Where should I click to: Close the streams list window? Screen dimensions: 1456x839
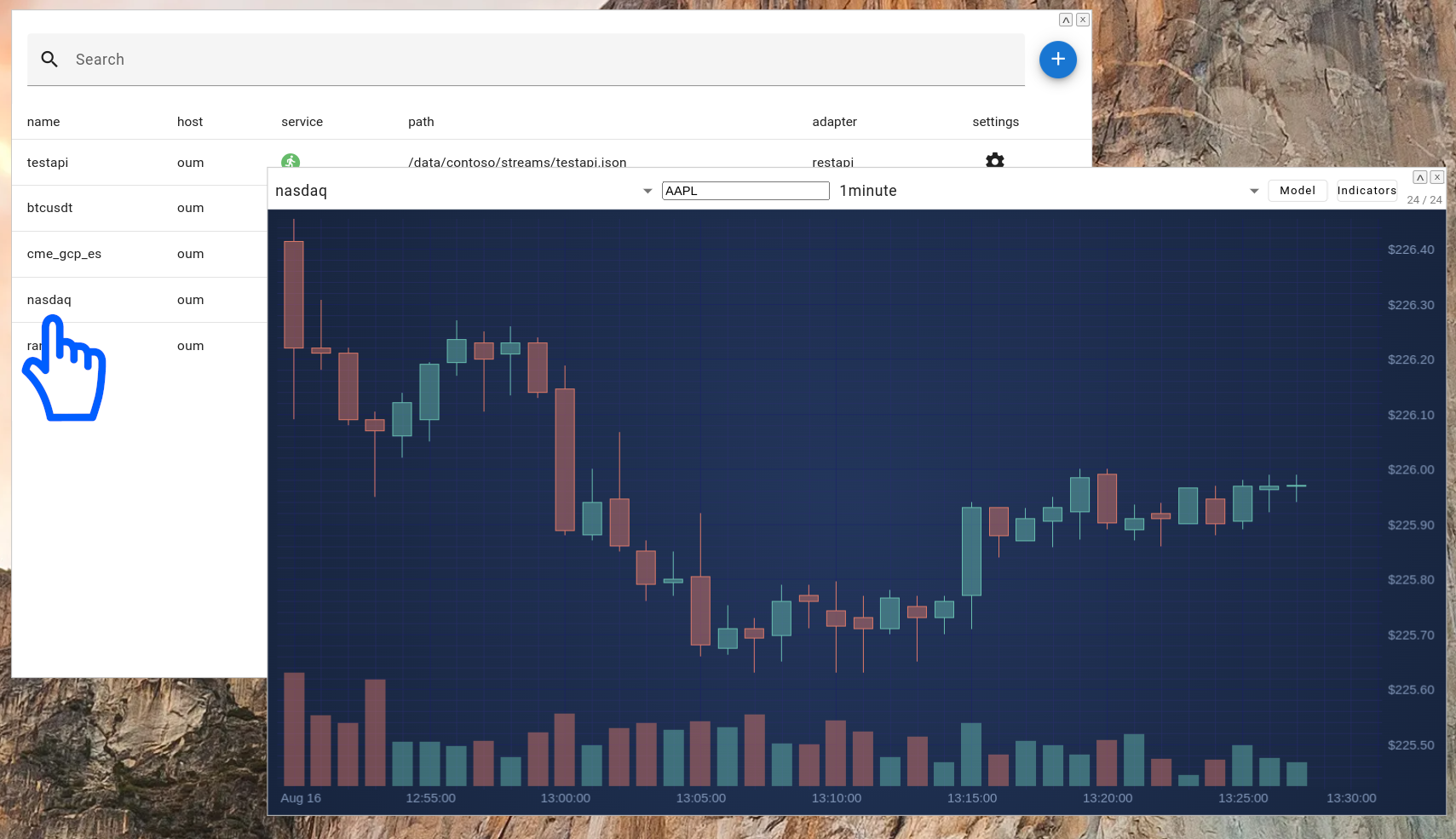click(x=1082, y=20)
